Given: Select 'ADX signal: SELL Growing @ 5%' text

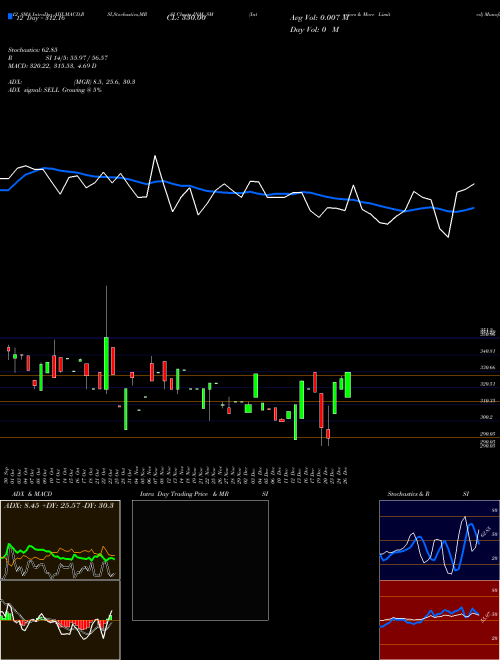Looking at the screenshot, I should click(x=55, y=90).
